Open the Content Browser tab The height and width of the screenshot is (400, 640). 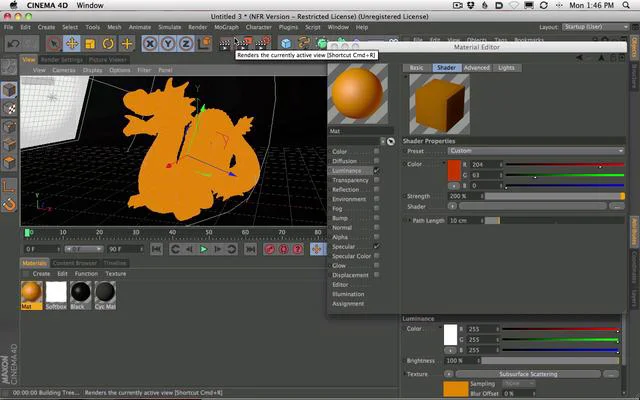(x=75, y=263)
